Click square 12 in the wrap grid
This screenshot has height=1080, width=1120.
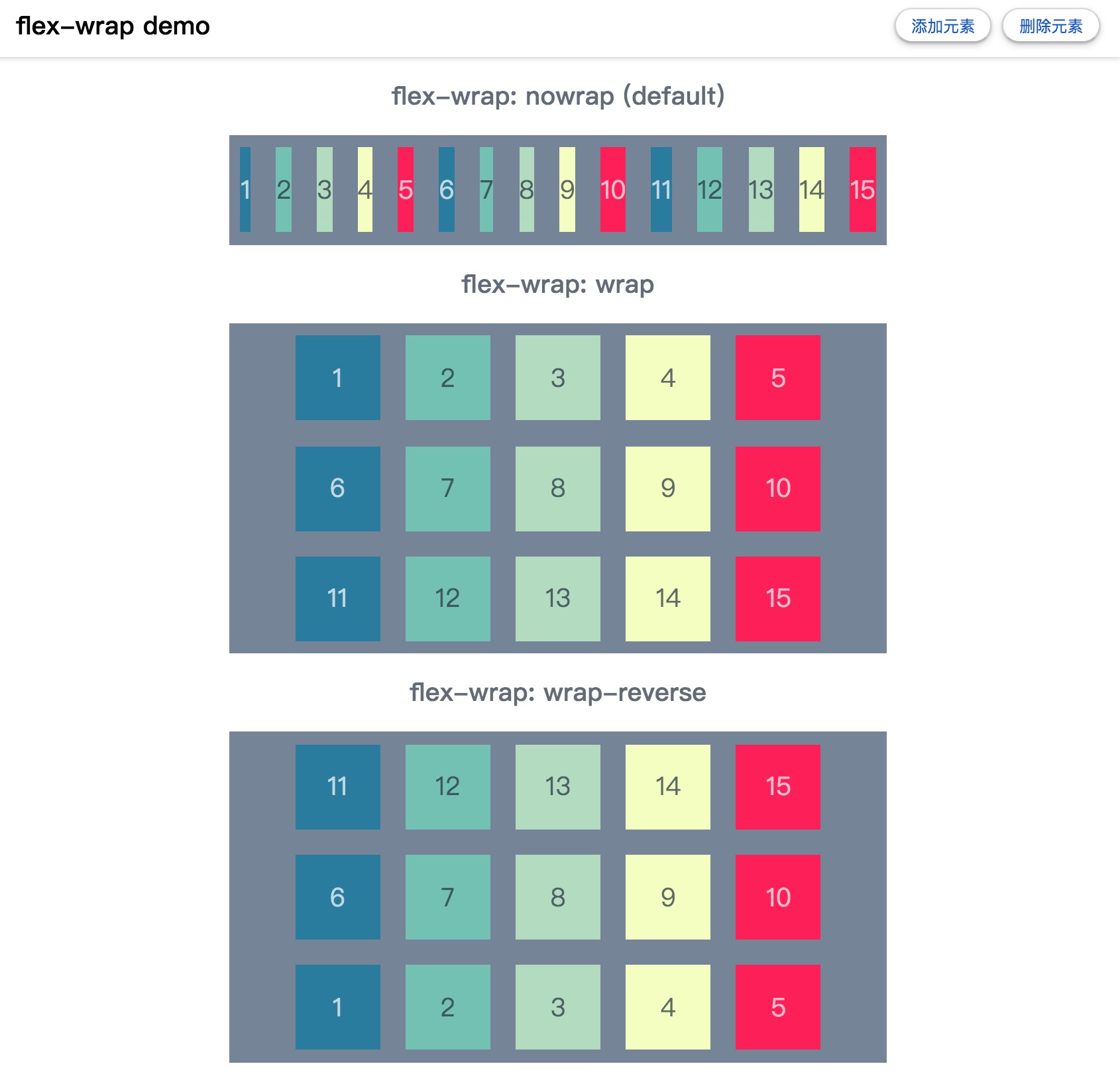(x=447, y=598)
